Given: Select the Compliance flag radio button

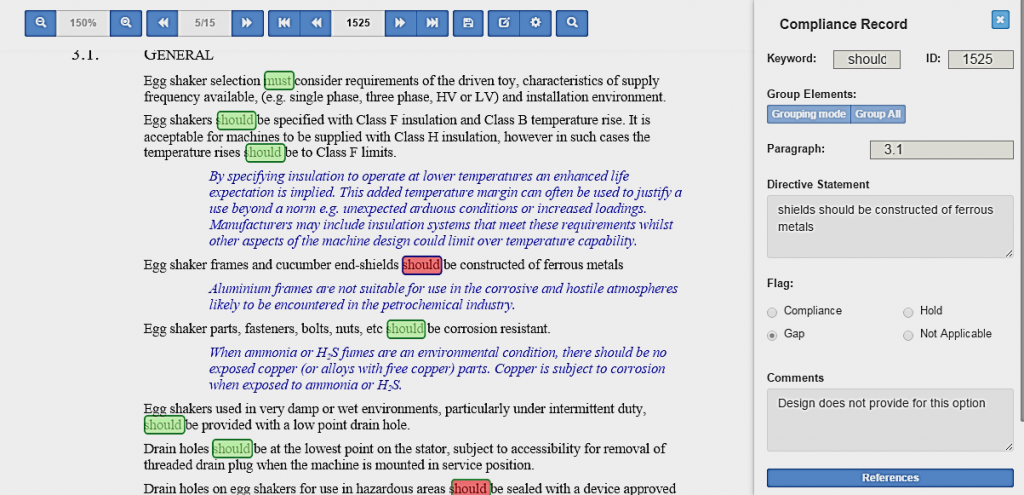Looking at the screenshot, I should click(773, 312).
